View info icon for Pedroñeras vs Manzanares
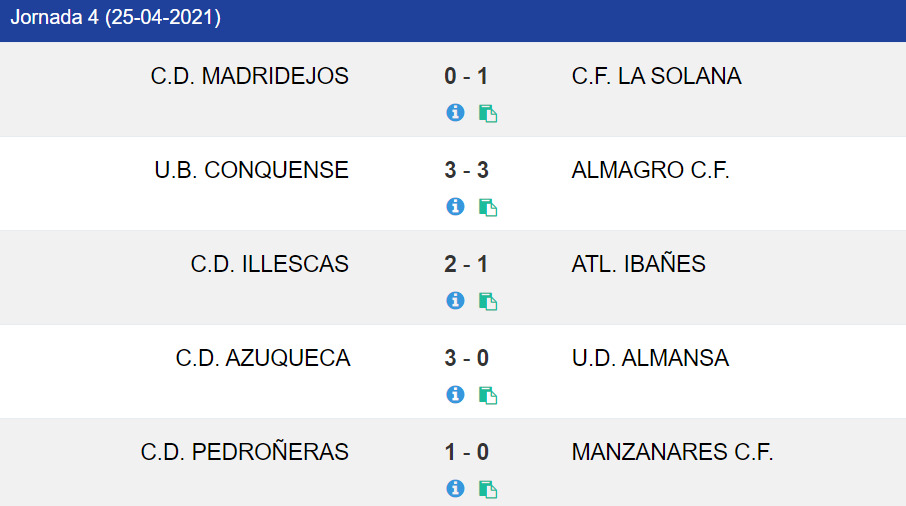 click(x=455, y=489)
